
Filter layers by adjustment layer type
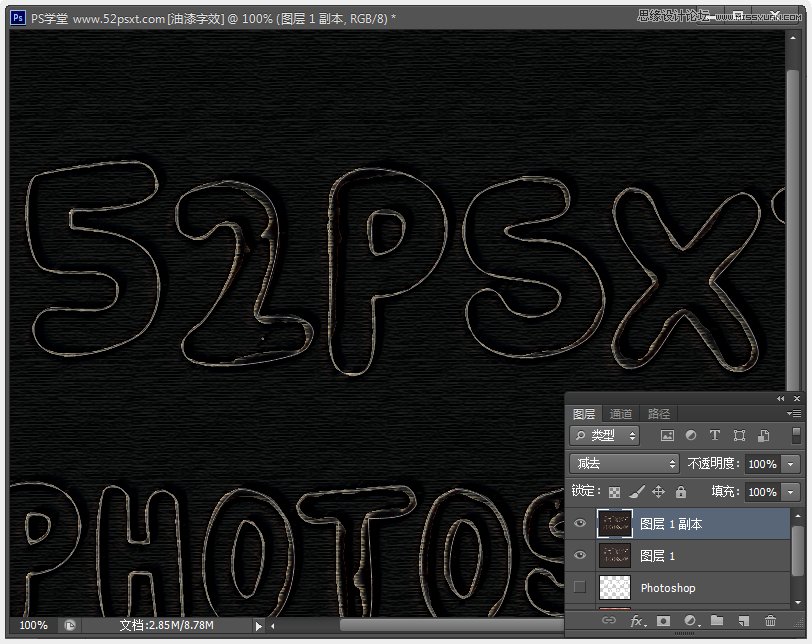[x=691, y=435]
